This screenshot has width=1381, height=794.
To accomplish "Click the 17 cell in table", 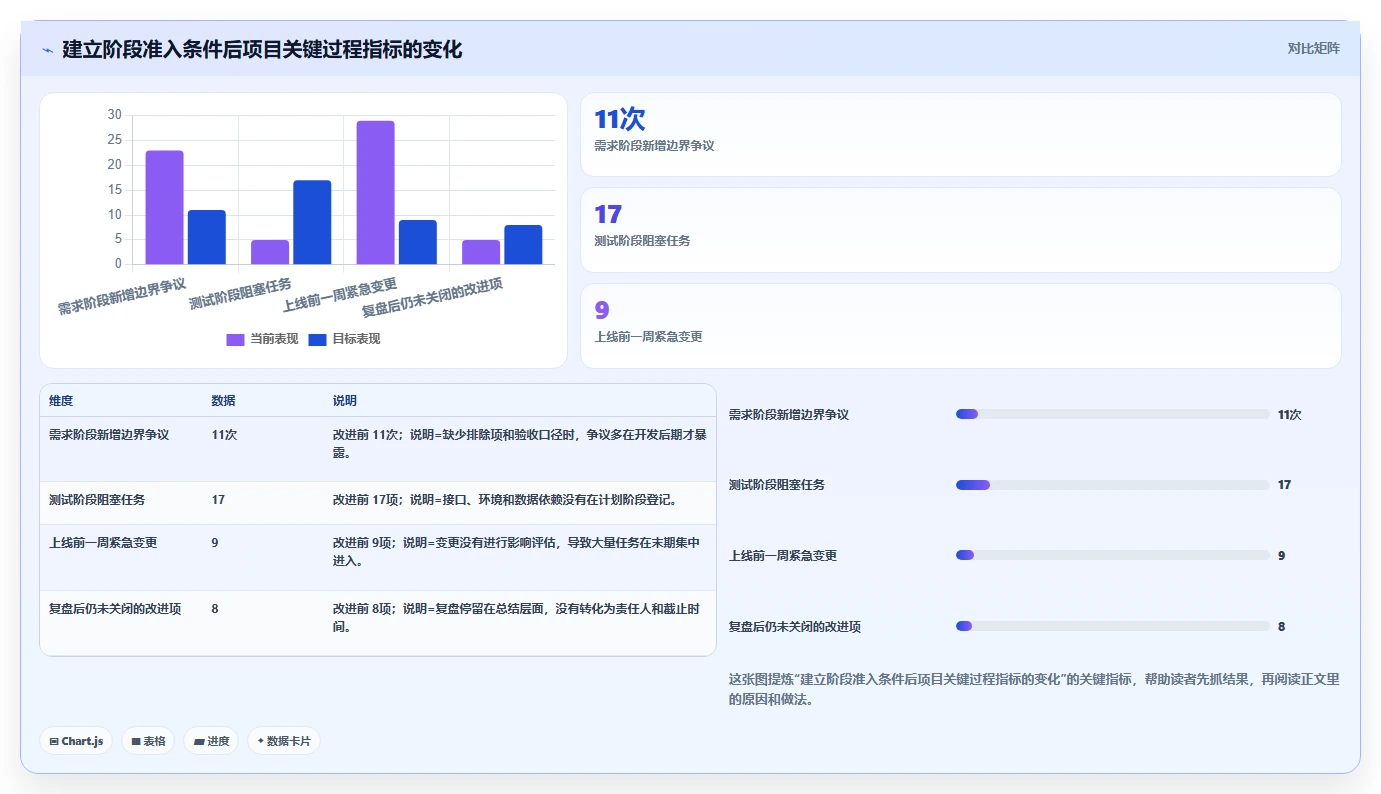I will [x=218, y=499].
